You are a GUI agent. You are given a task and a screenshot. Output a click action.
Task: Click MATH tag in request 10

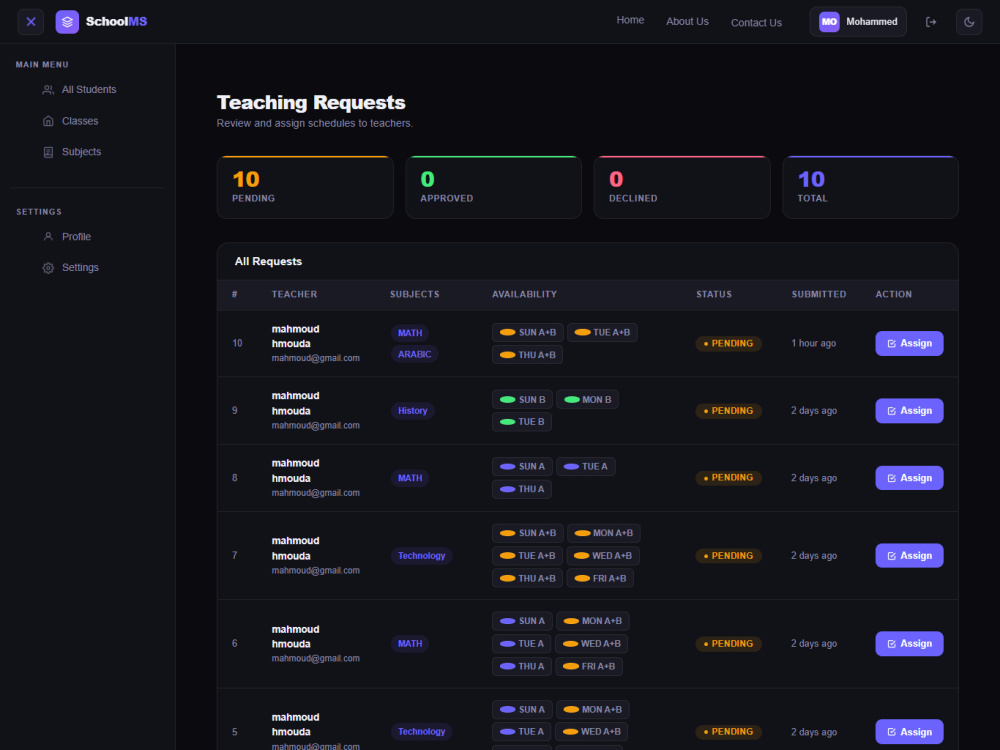click(x=410, y=333)
